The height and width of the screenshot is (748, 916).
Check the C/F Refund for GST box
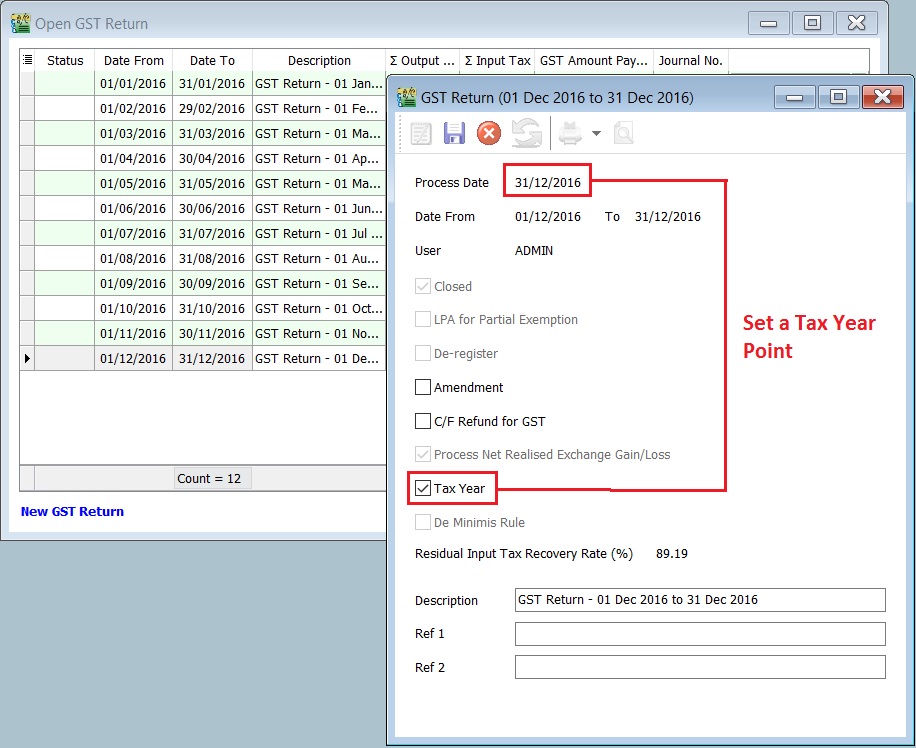pos(423,421)
